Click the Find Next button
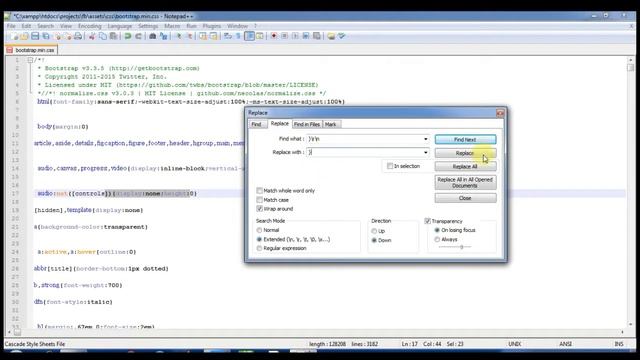 coord(465,140)
